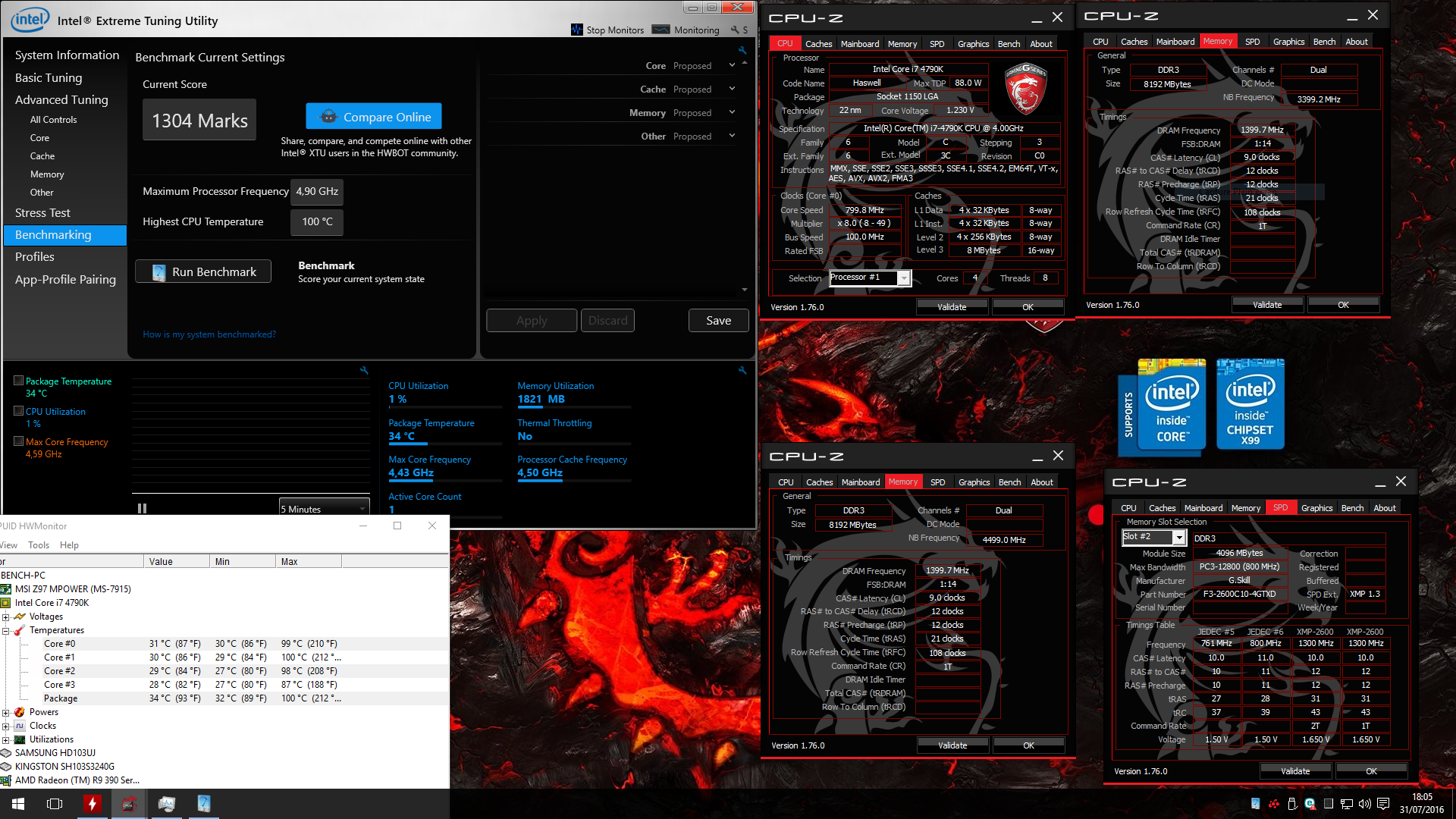Viewport: 1456px width, 819px height.
Task: Click the SAMSUNG HD103UJ drive icon
Action: (5, 753)
